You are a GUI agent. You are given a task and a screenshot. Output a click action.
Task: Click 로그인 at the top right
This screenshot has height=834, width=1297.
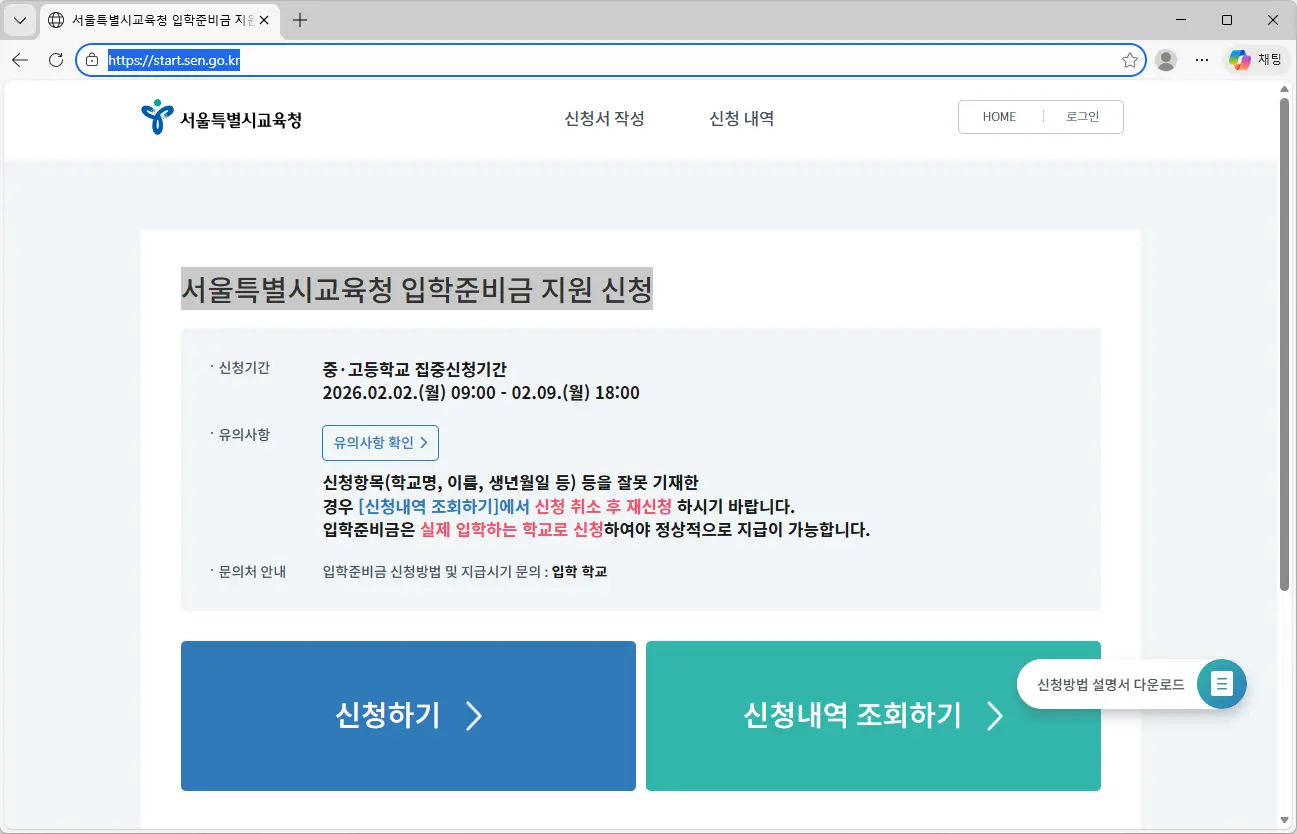1083,116
